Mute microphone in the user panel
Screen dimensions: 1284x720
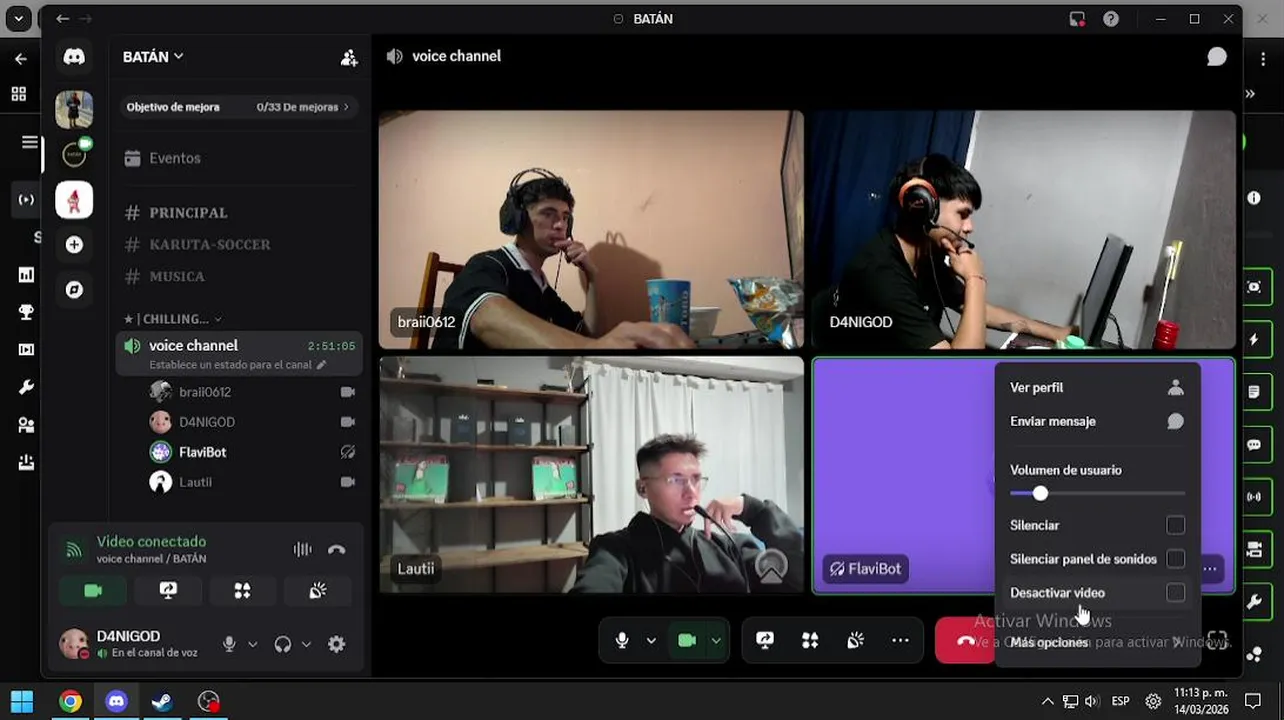pyautogui.click(x=229, y=644)
